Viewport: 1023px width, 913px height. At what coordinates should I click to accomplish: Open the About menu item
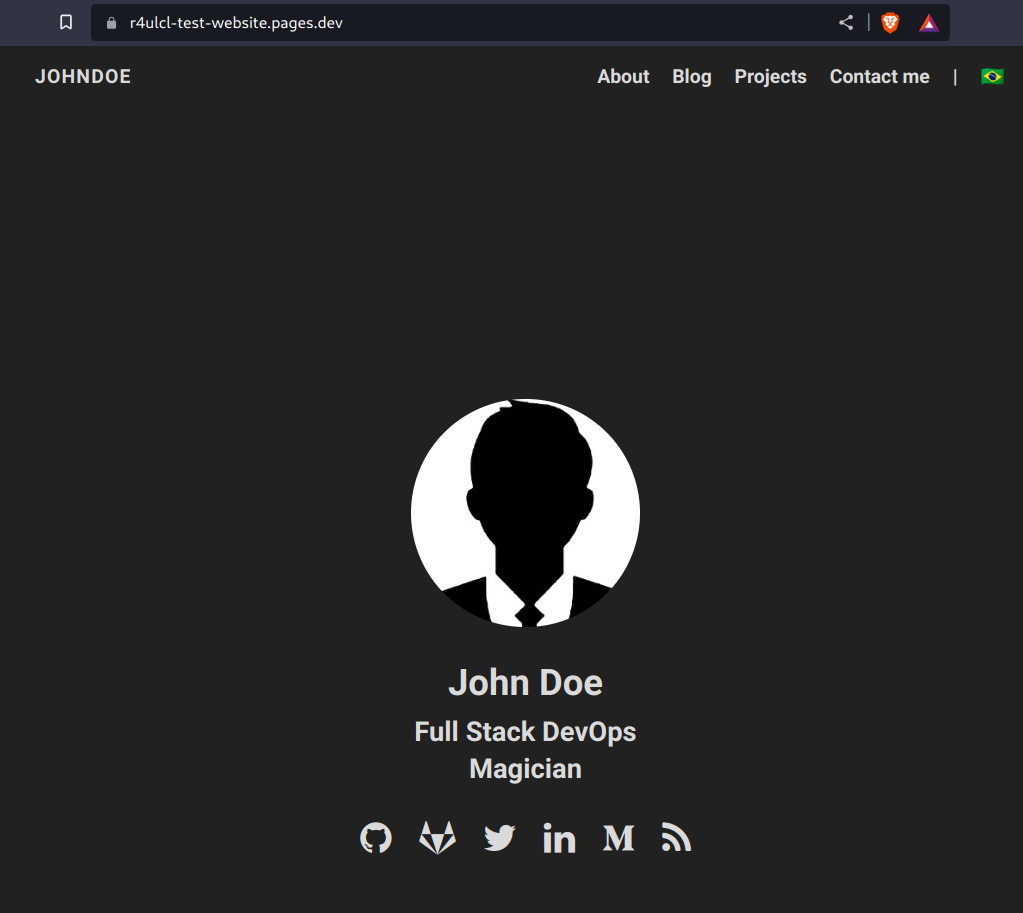pos(623,76)
